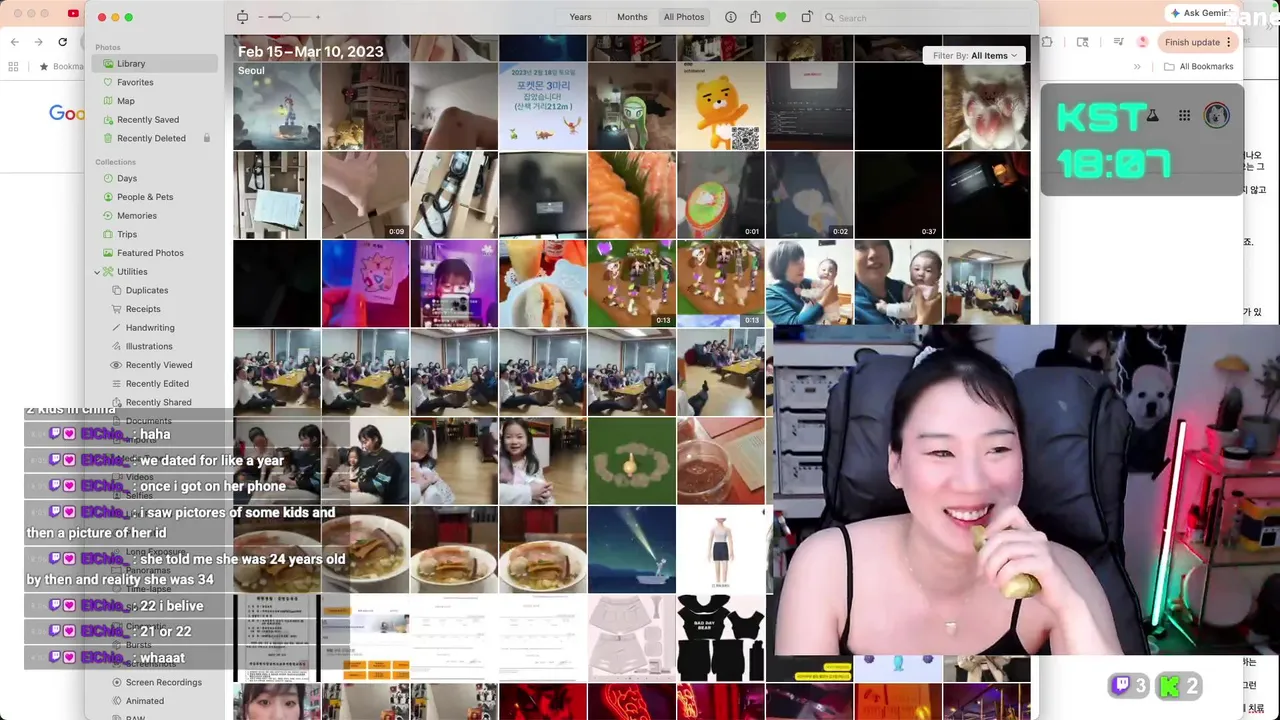Viewport: 1280px width, 720px height.
Task: Open the Animated media type
Action: (144, 701)
